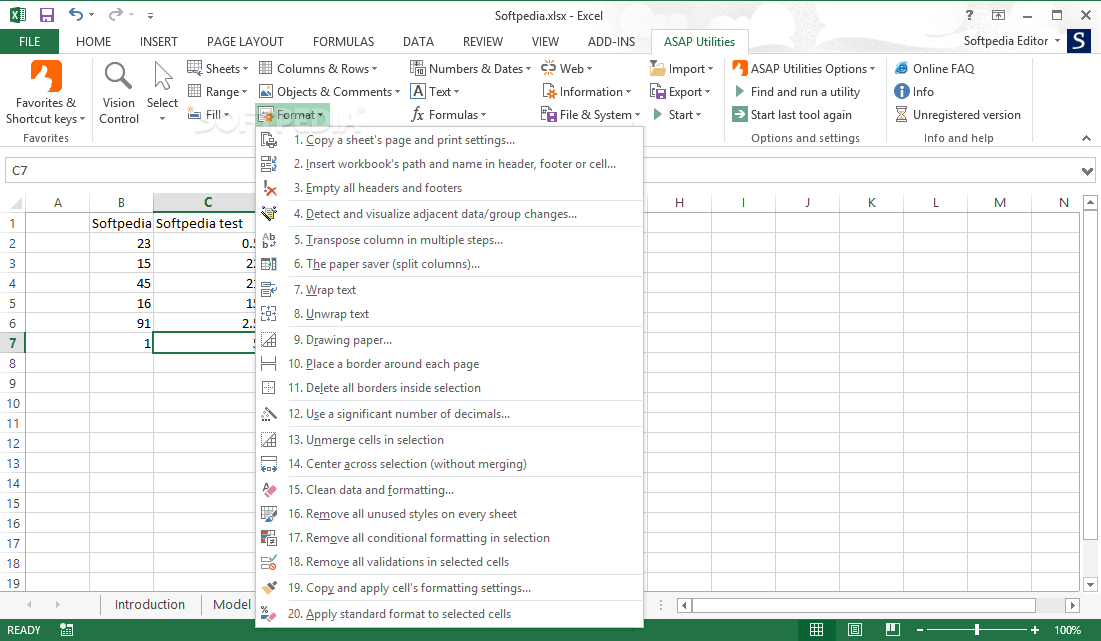This screenshot has height=641, width=1101.
Task: Click the blue Info icon
Action: pos(902,91)
